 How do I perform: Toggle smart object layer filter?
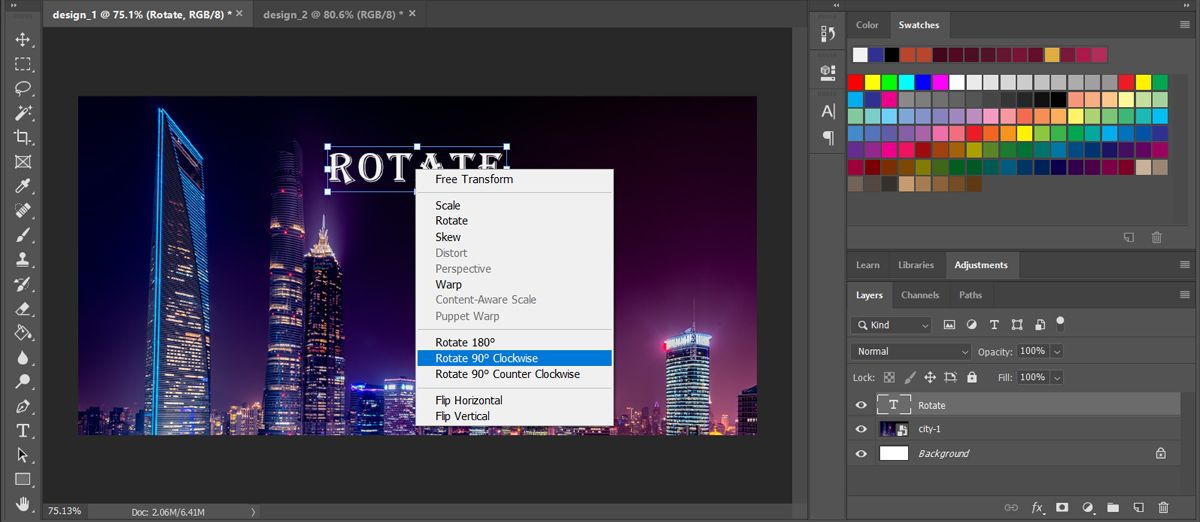click(x=1040, y=325)
